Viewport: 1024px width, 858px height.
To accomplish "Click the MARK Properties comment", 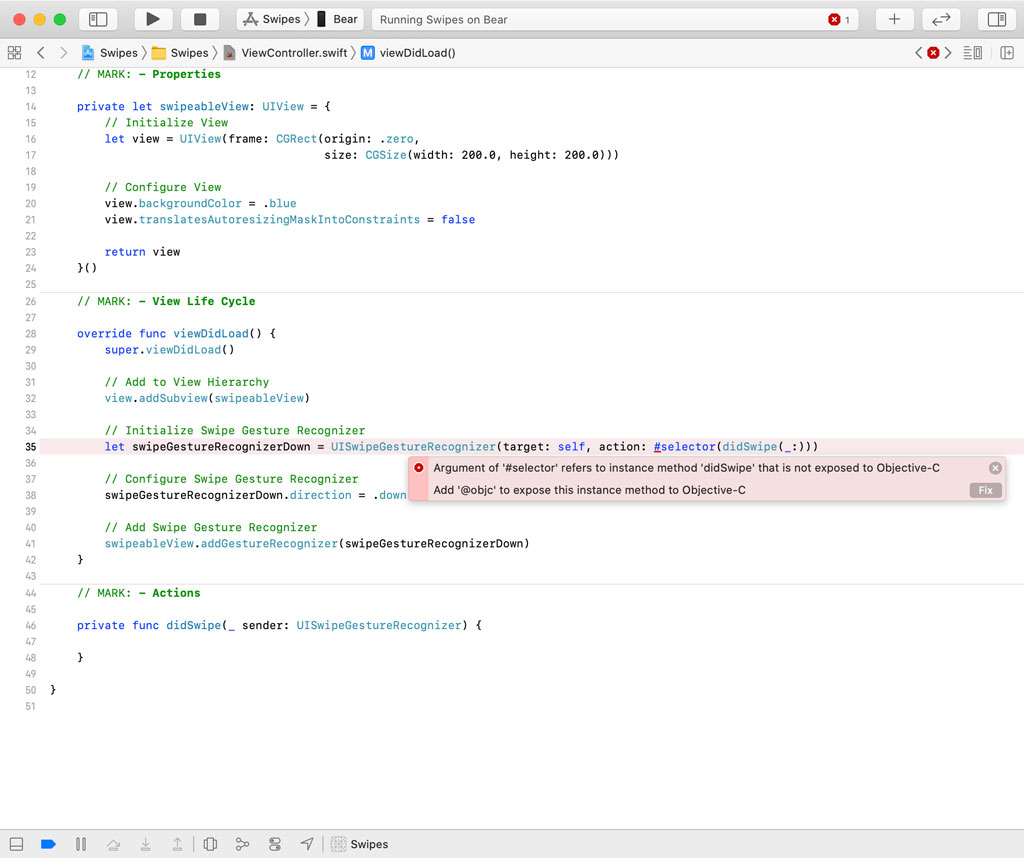I will coord(149,74).
